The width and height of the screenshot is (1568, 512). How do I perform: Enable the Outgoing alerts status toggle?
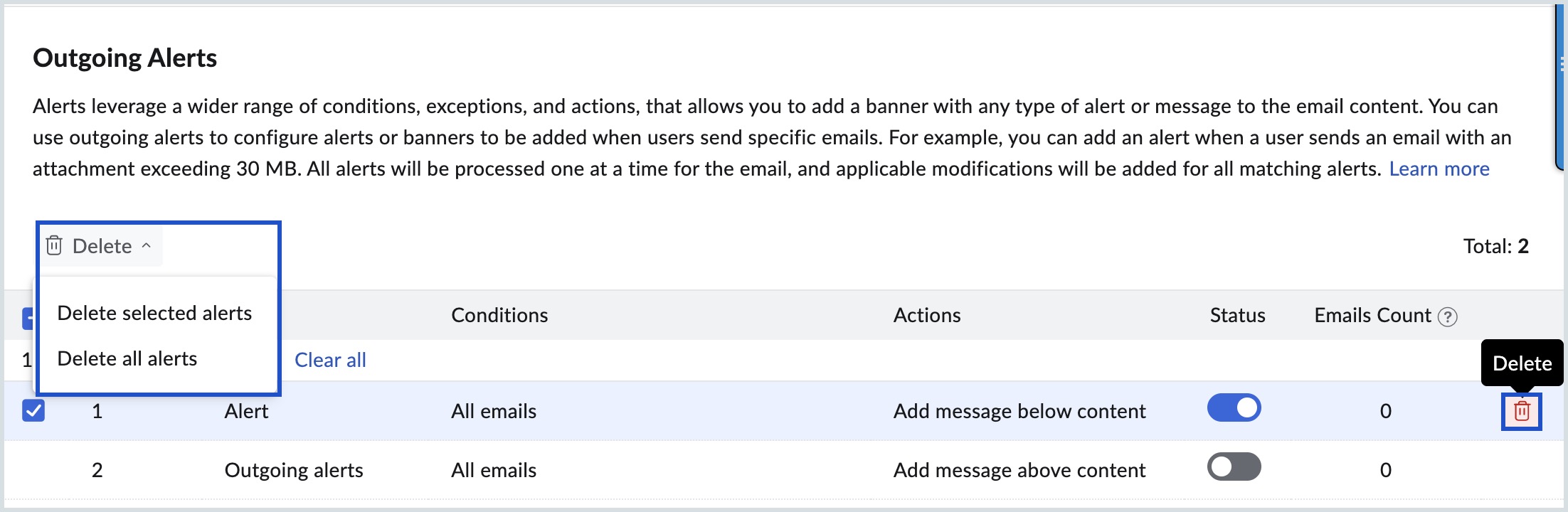coord(1234,467)
